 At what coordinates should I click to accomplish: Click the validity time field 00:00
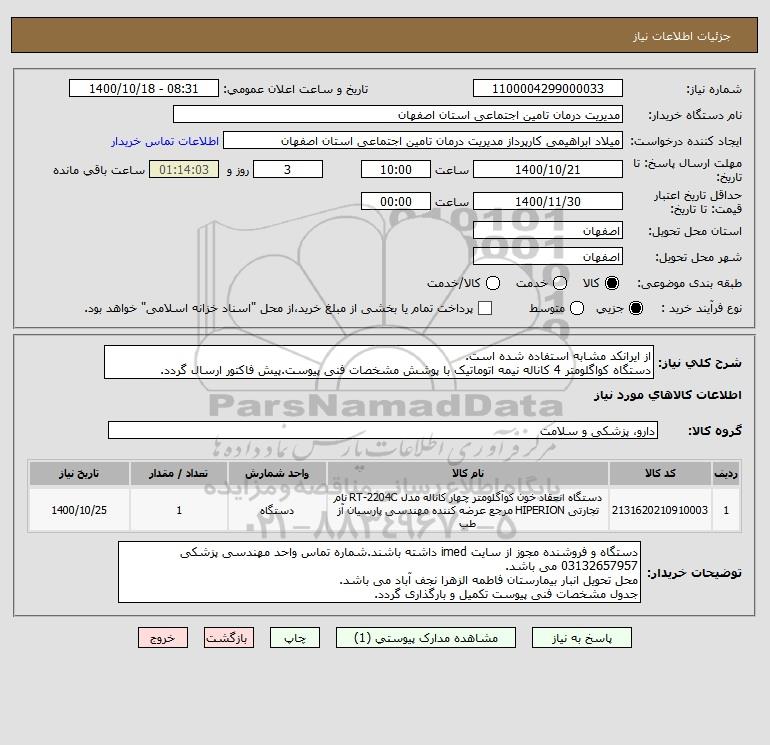(x=396, y=201)
